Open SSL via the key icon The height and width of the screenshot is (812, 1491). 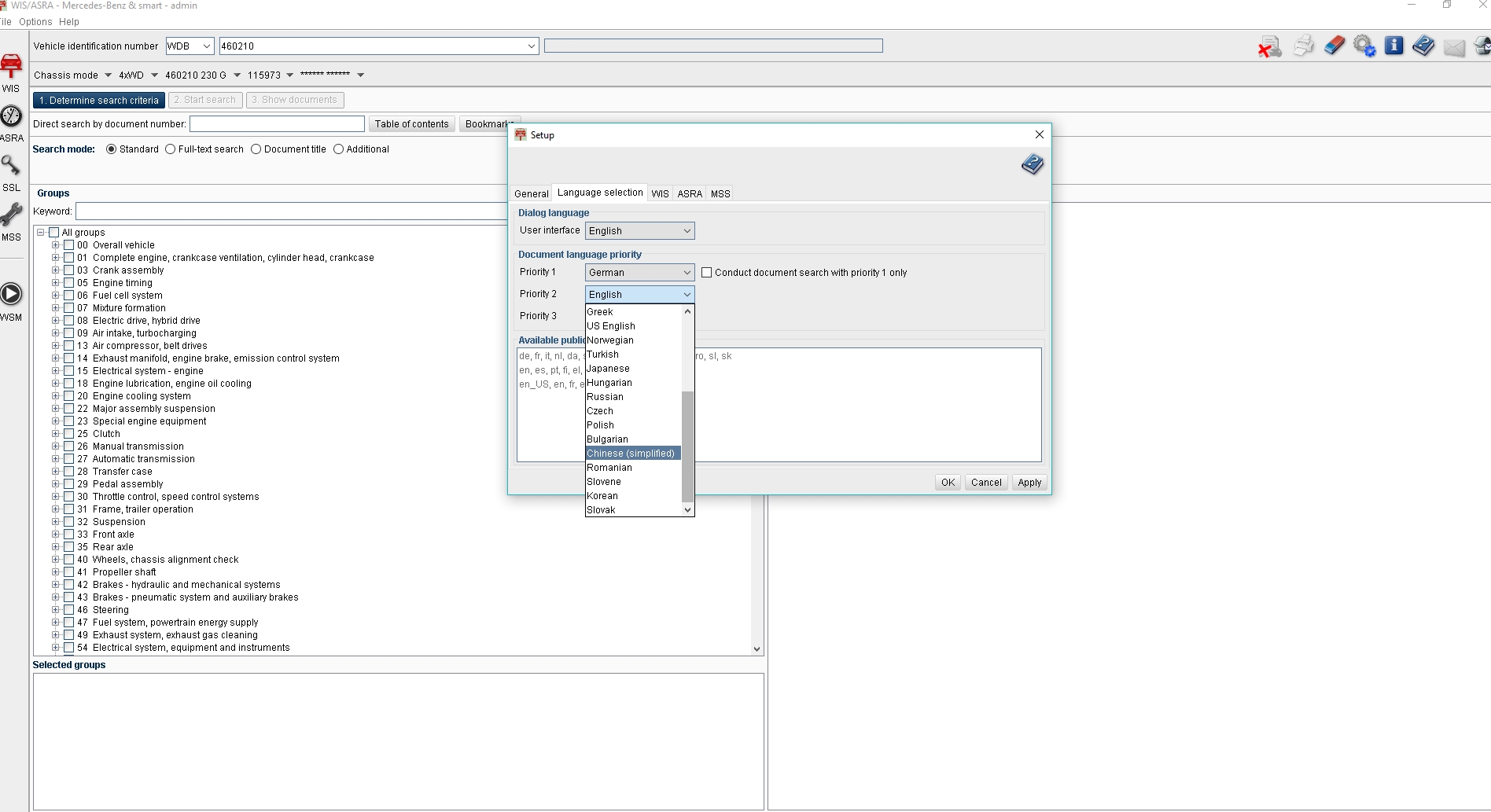click(x=11, y=166)
